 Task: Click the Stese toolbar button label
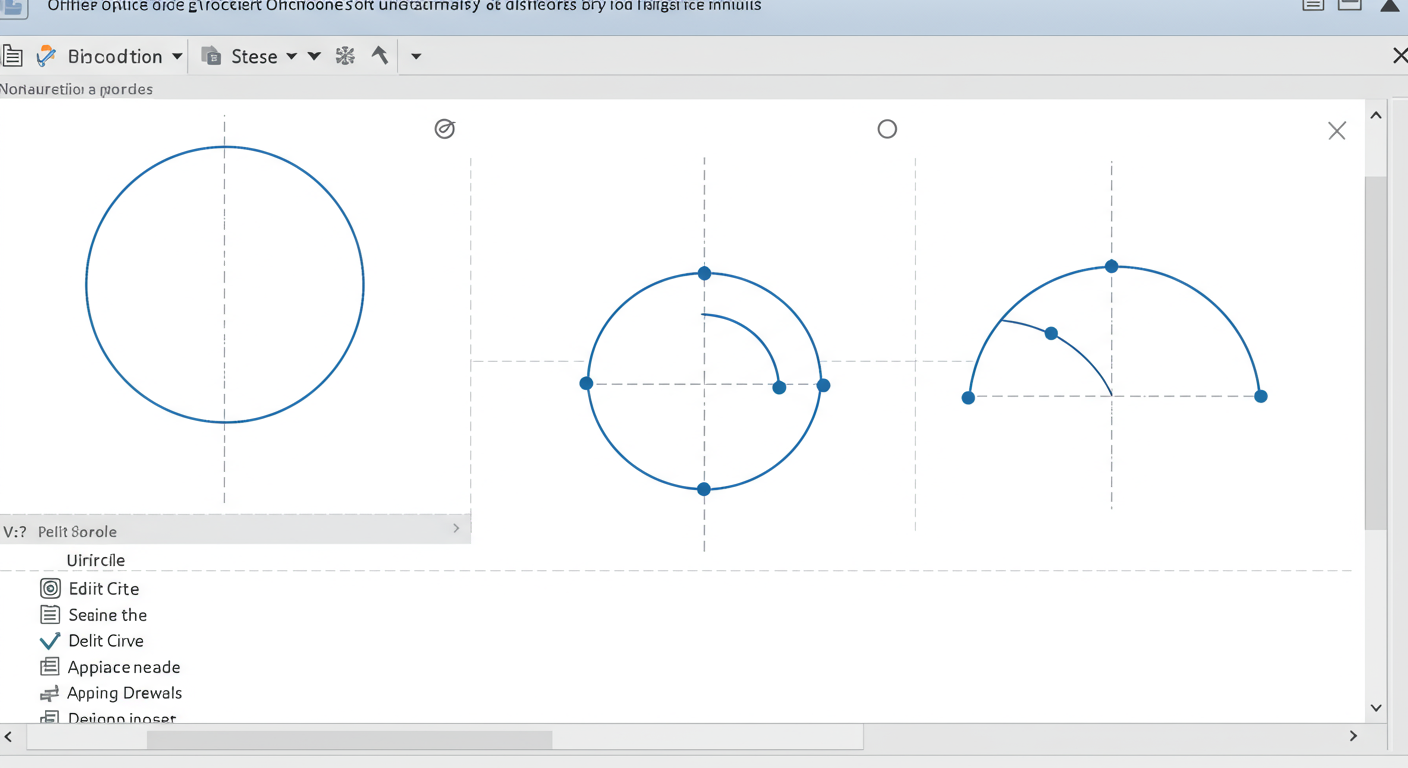(254, 56)
